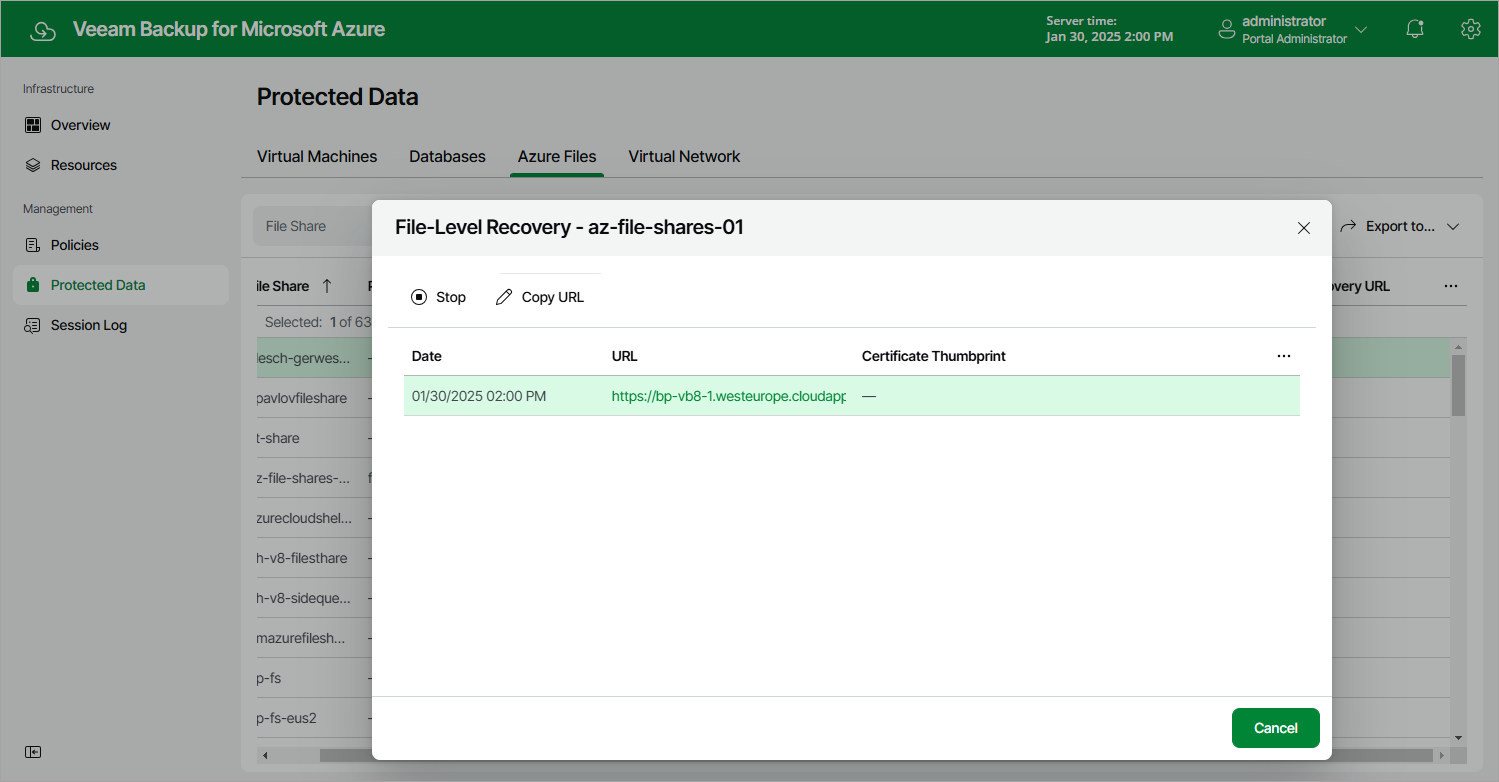The height and width of the screenshot is (782, 1499).
Task: Expand the Export to dropdown chevron
Action: 1453,227
